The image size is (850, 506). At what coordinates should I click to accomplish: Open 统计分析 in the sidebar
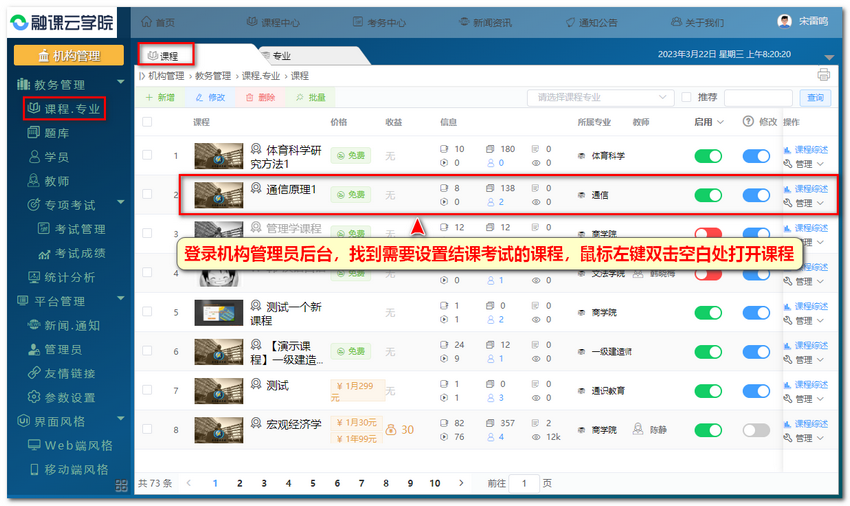tap(61, 277)
